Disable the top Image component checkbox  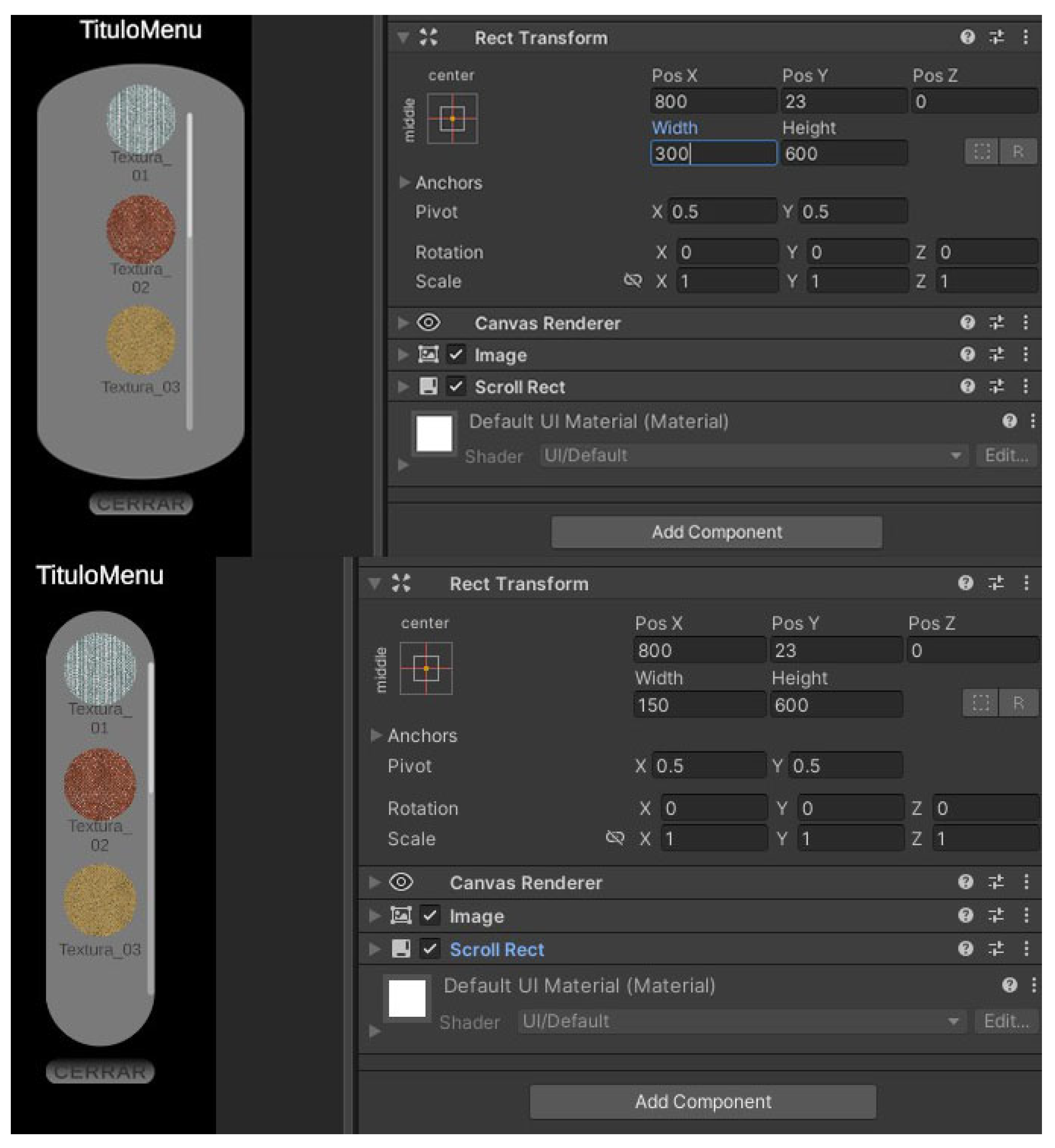[456, 355]
